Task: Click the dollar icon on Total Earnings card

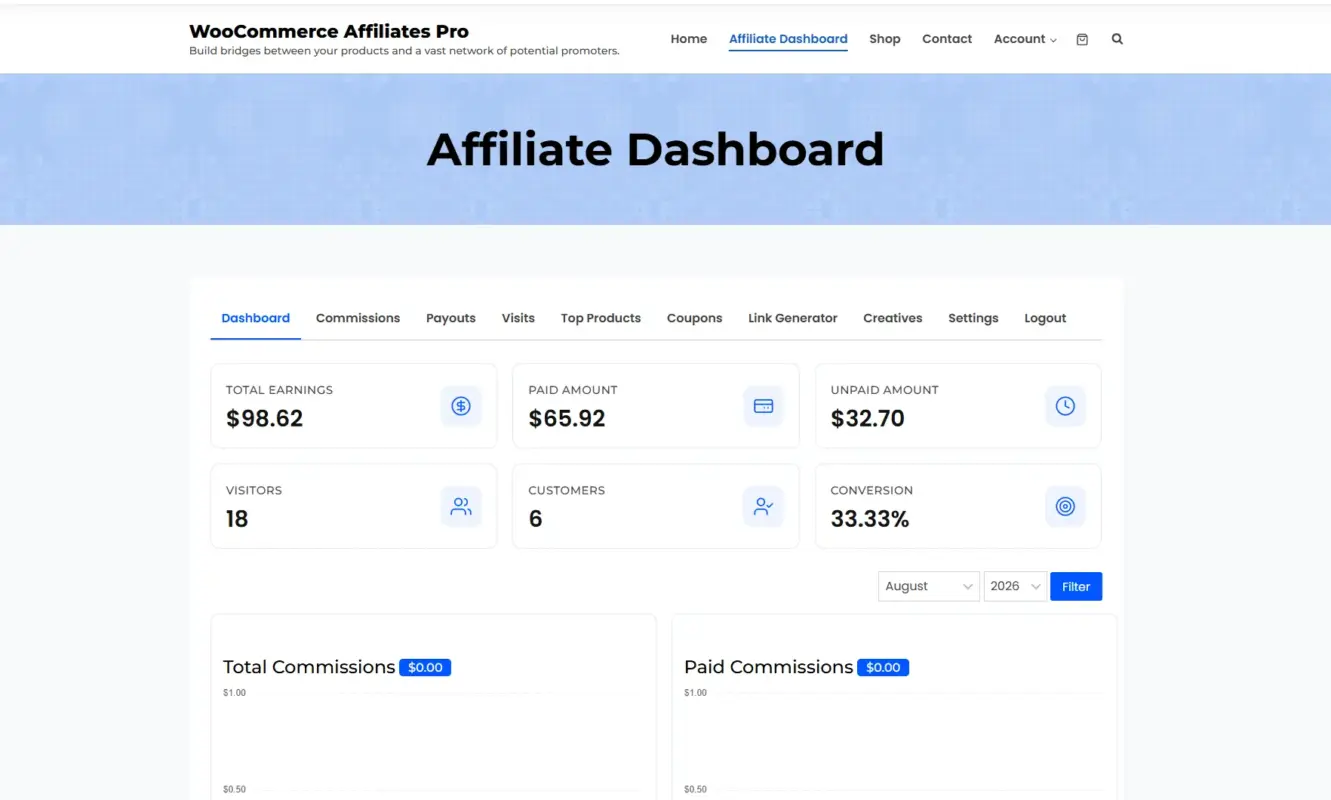Action: coord(461,406)
